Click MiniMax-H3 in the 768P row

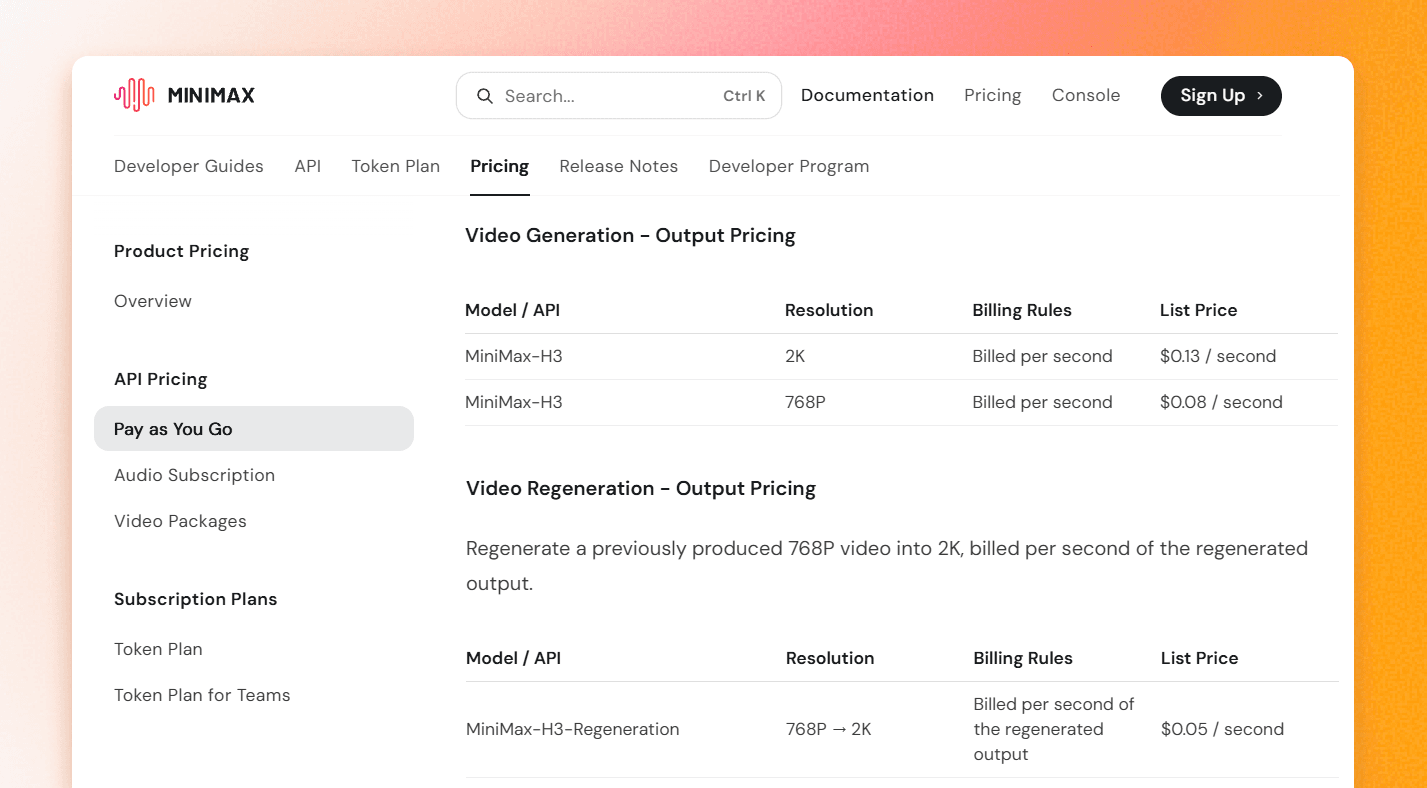(514, 402)
